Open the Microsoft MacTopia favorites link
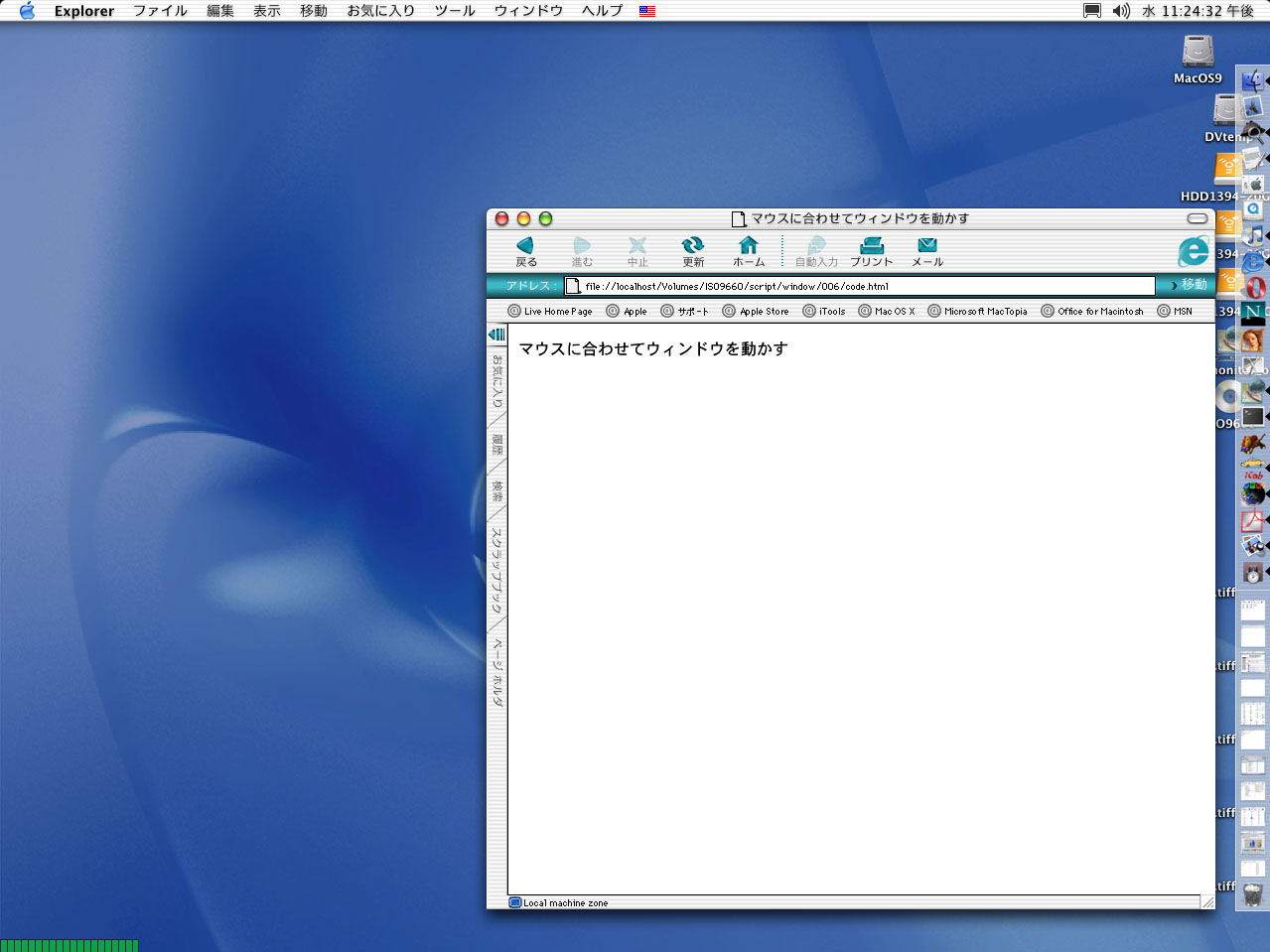The image size is (1270, 952). 978,311
